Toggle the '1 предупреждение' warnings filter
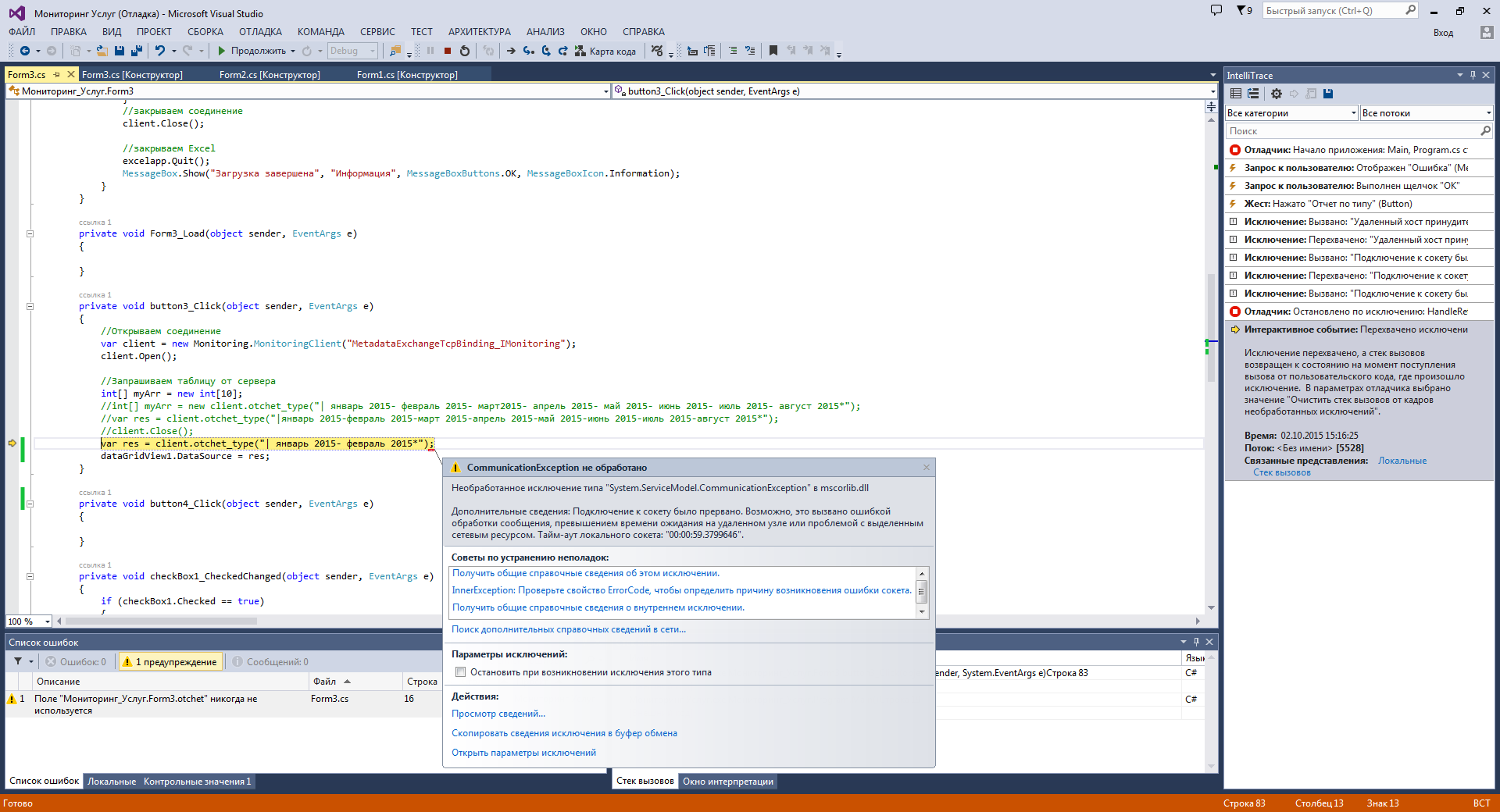 tap(170, 661)
